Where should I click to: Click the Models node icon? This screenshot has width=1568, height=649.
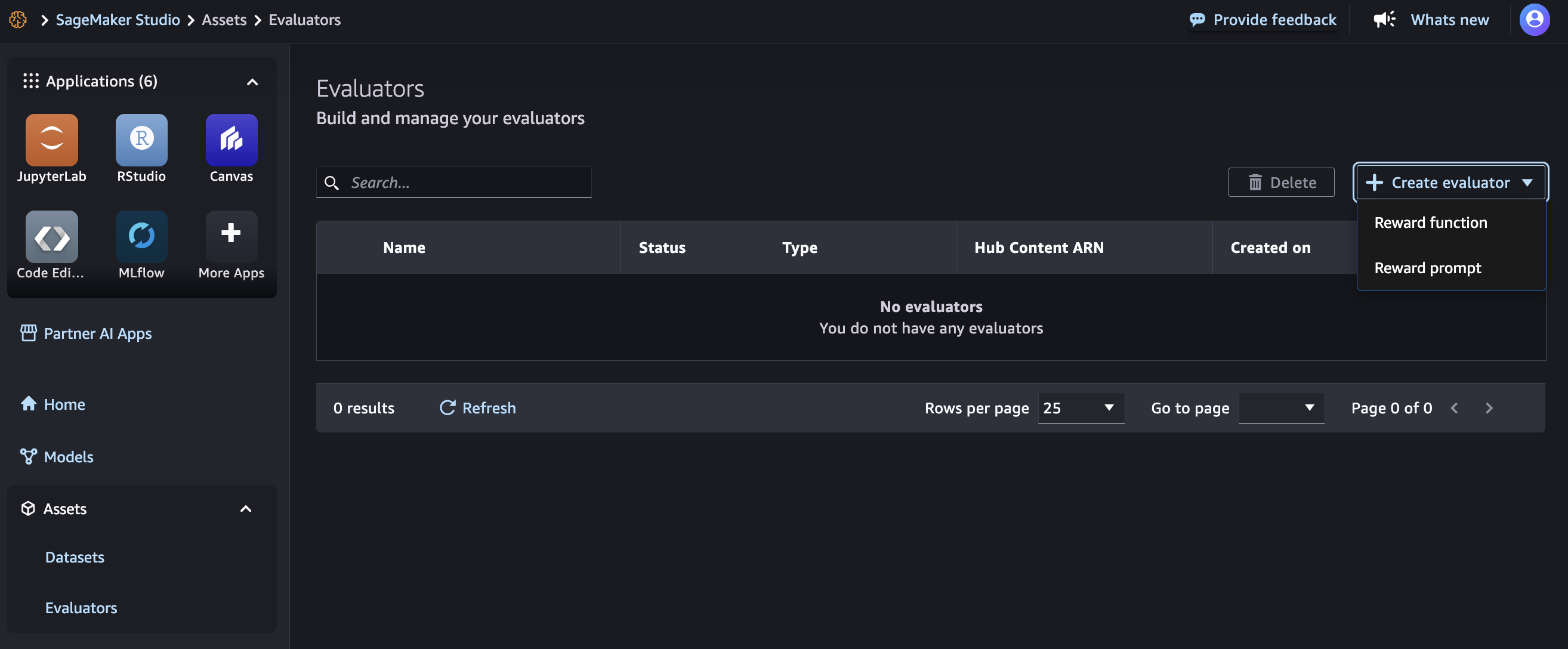click(29, 456)
